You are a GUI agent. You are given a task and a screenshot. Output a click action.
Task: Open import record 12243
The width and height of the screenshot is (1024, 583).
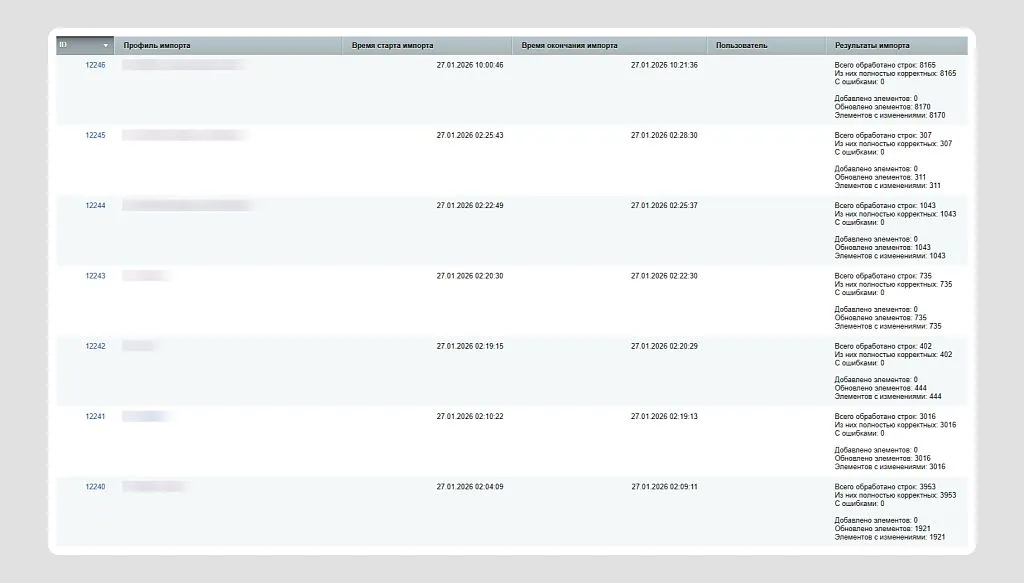(x=95, y=276)
